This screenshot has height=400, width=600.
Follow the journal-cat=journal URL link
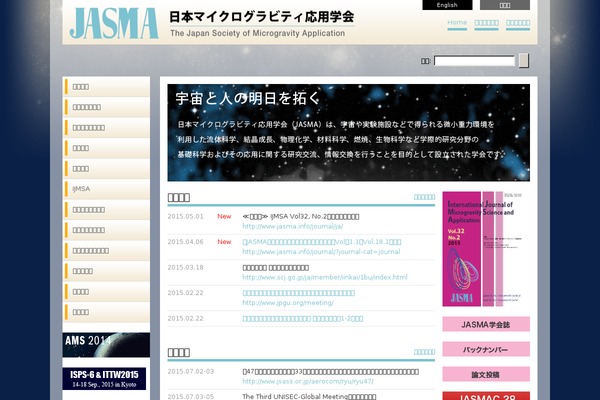click(x=321, y=252)
